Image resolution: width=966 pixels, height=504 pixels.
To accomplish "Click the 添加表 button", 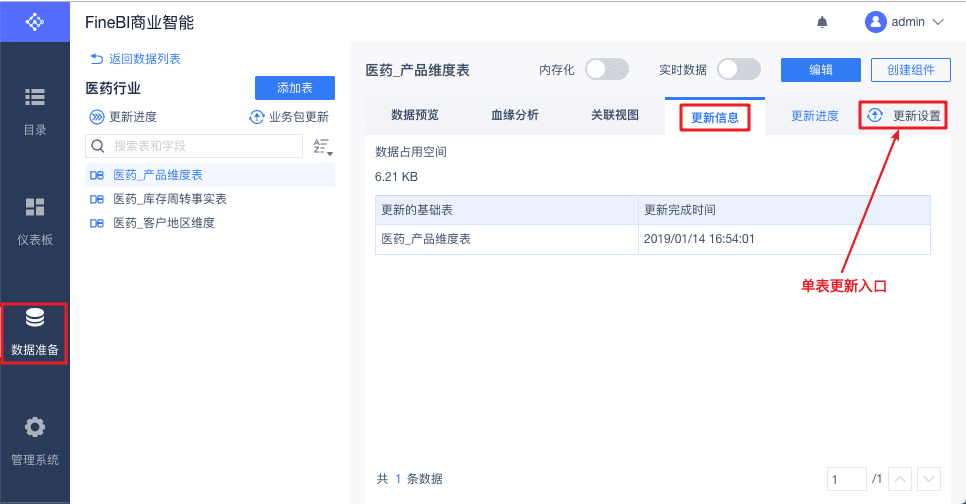I will tap(294, 88).
